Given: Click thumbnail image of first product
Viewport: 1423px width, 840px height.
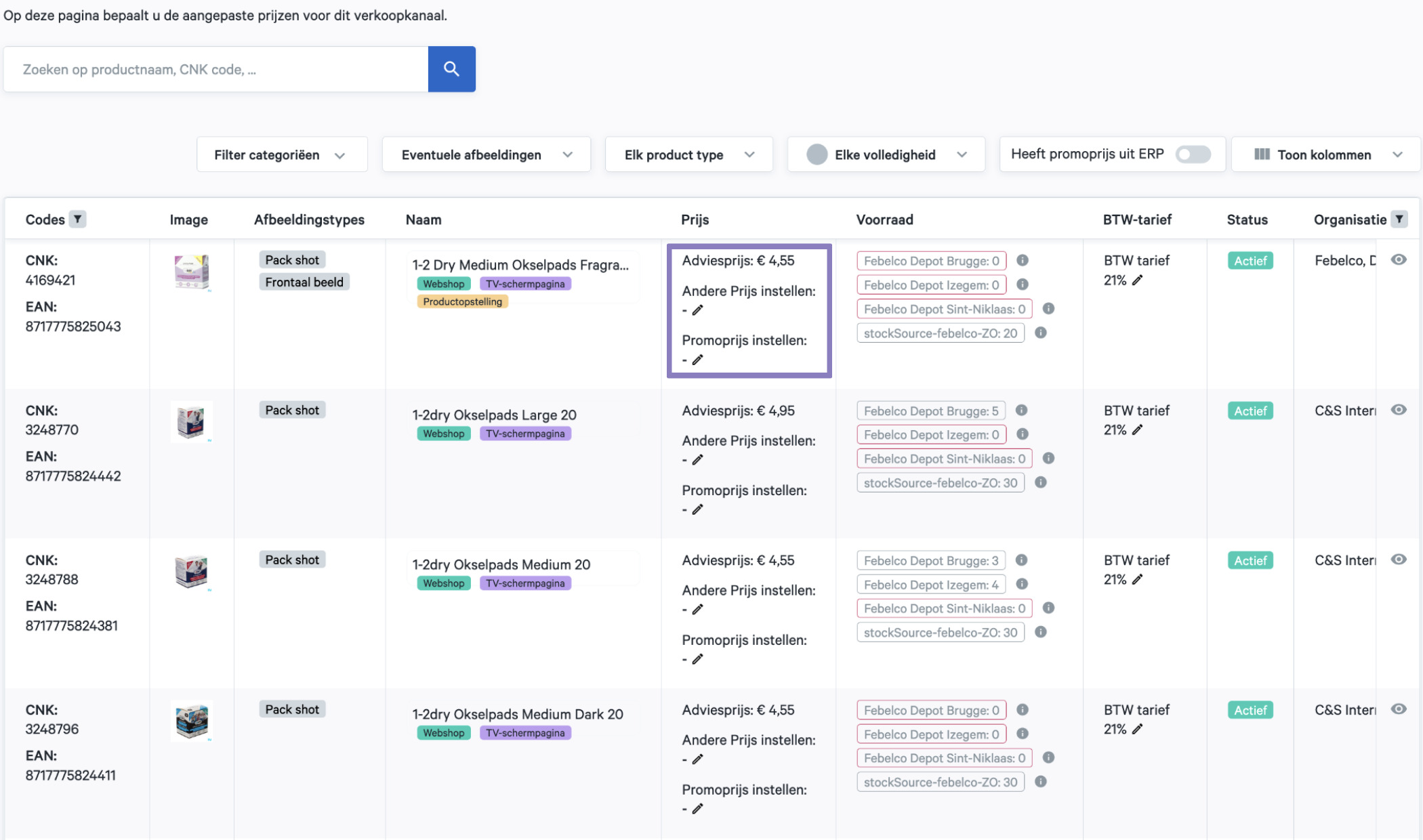Looking at the screenshot, I should [x=189, y=274].
